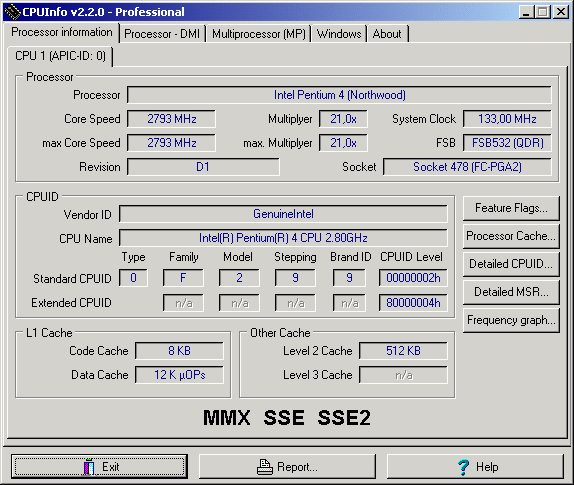Switch to the Processor - DMI tab

click(x=162, y=34)
